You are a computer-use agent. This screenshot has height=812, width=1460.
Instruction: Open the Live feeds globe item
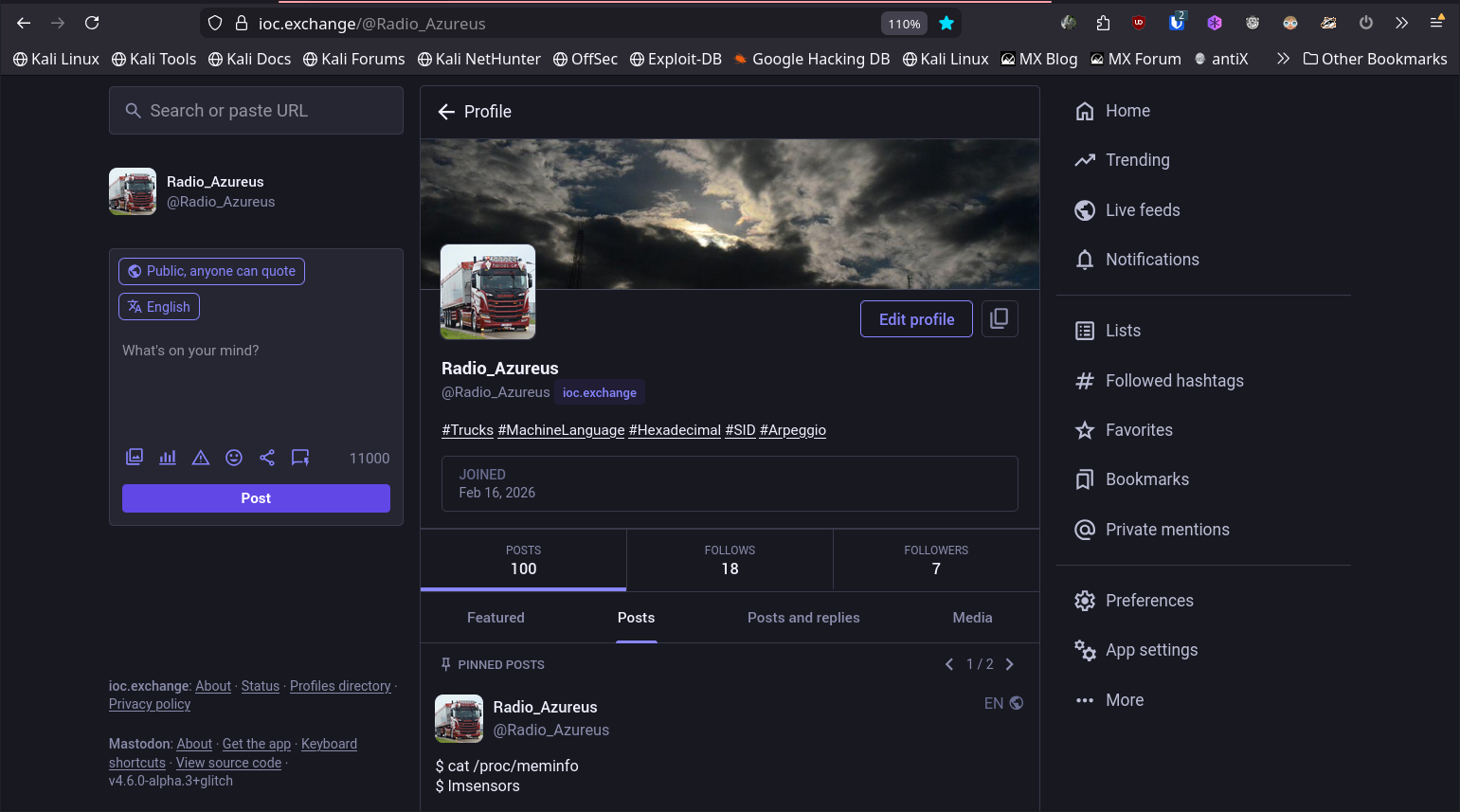click(x=1142, y=210)
